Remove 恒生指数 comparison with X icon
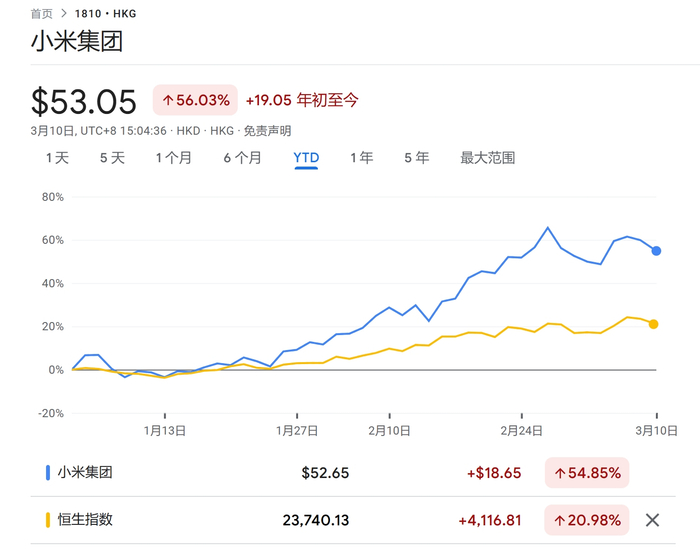 (x=652, y=519)
